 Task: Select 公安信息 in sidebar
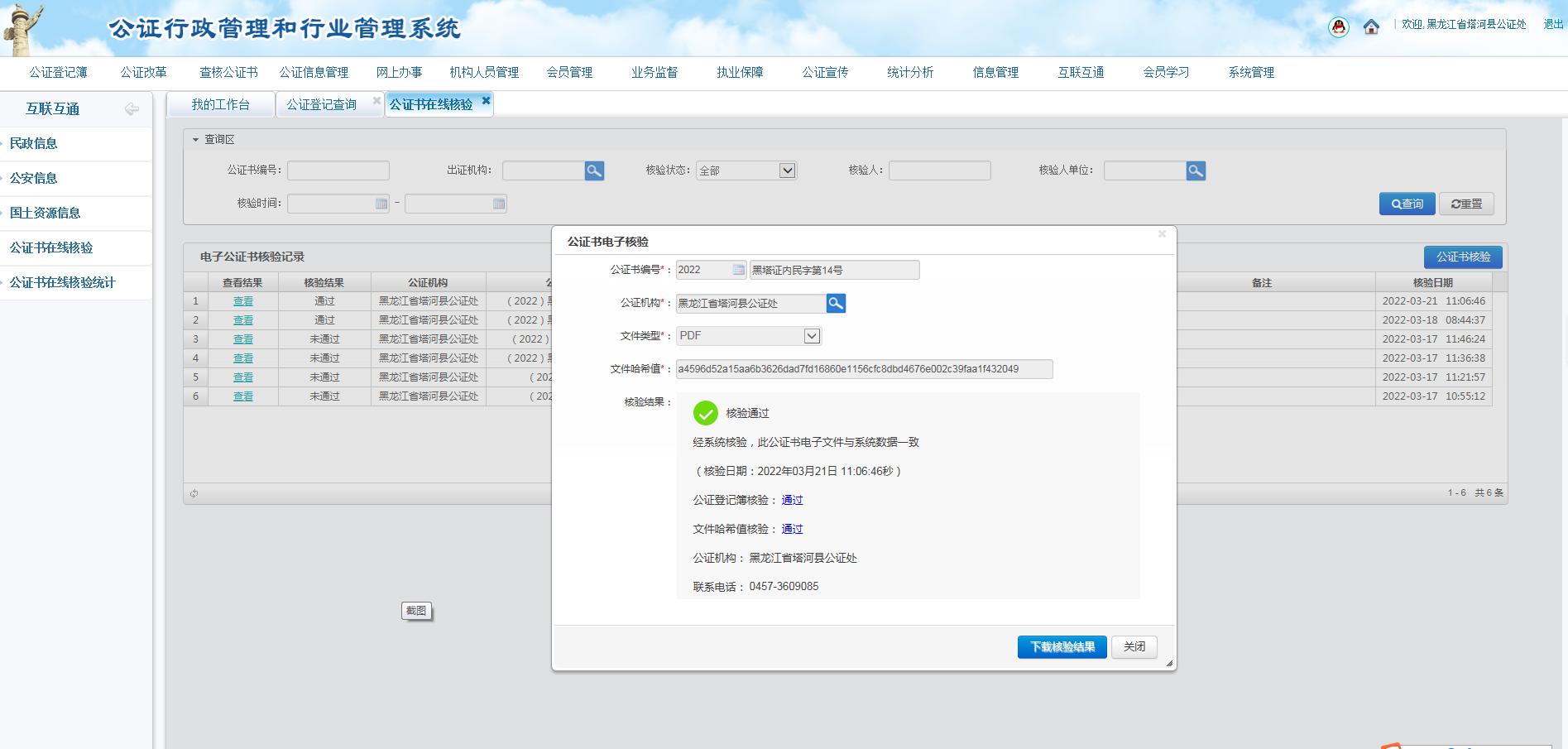[x=75, y=178]
